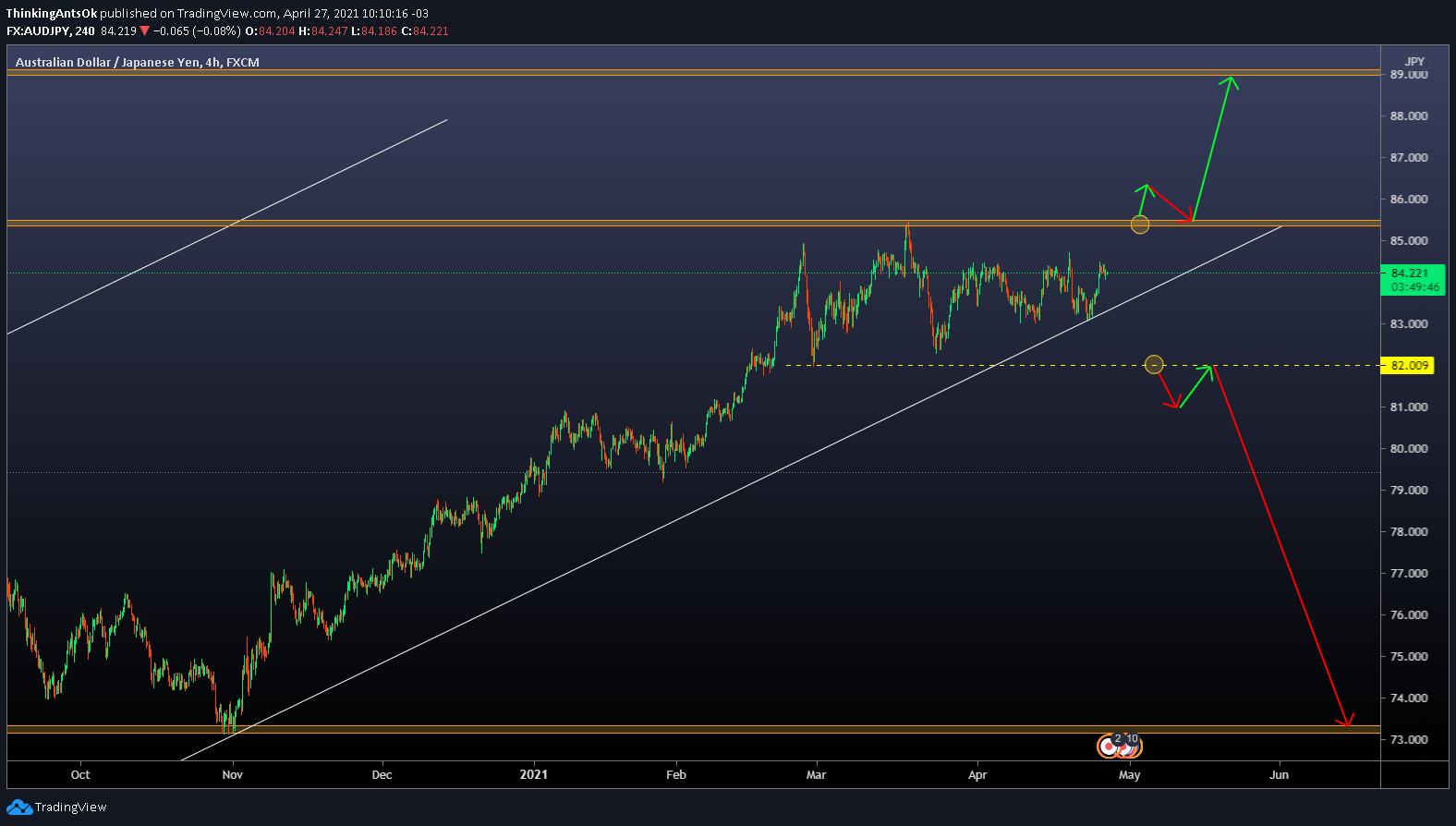Screen dimensions: 1456x826
Task: Click the 89.000 price axis label
Action: [x=1409, y=75]
